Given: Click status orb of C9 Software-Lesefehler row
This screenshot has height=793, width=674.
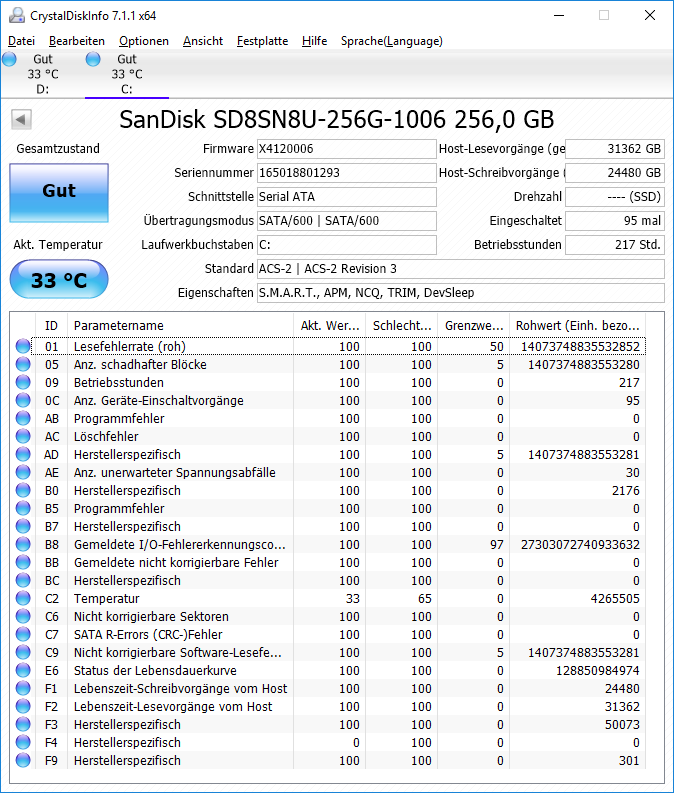Looking at the screenshot, I should coord(23,653).
